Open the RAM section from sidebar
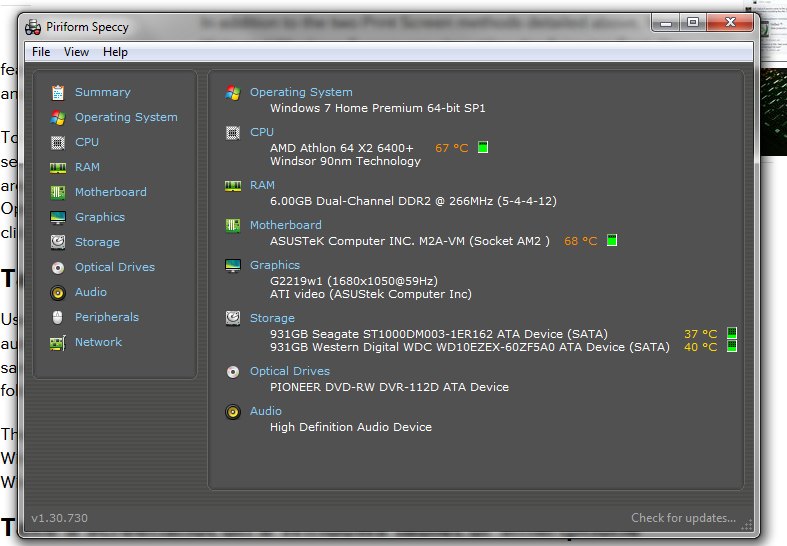Image resolution: width=787 pixels, height=546 pixels. (87, 167)
